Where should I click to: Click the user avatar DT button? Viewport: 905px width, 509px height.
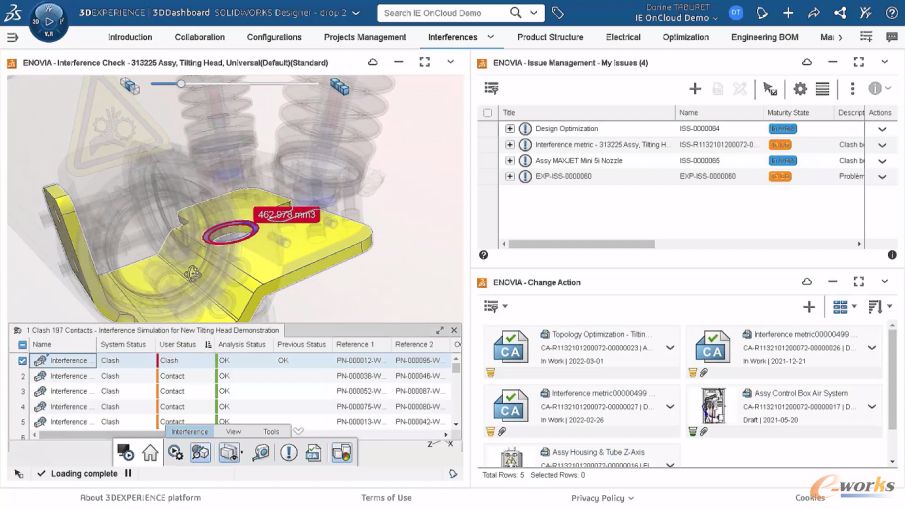click(736, 12)
